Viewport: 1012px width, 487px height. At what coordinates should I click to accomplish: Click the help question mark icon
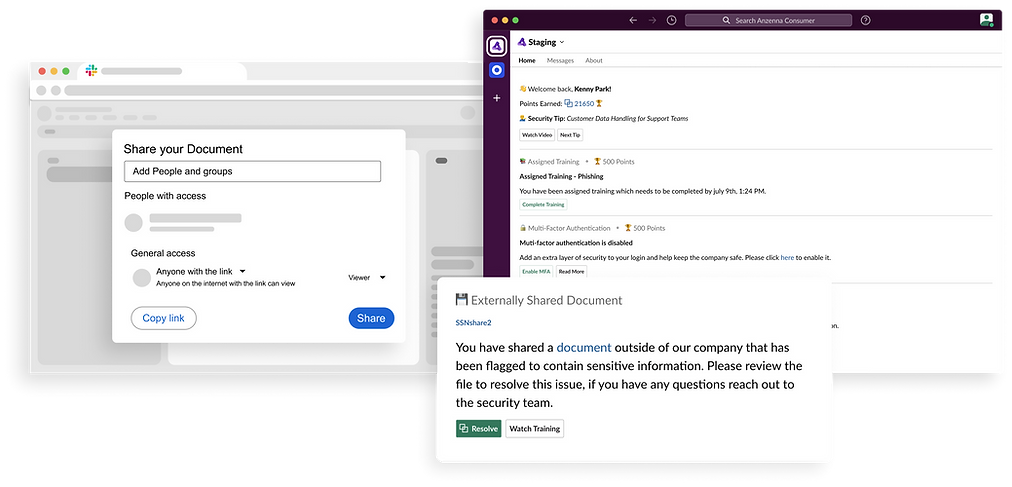[x=866, y=20]
